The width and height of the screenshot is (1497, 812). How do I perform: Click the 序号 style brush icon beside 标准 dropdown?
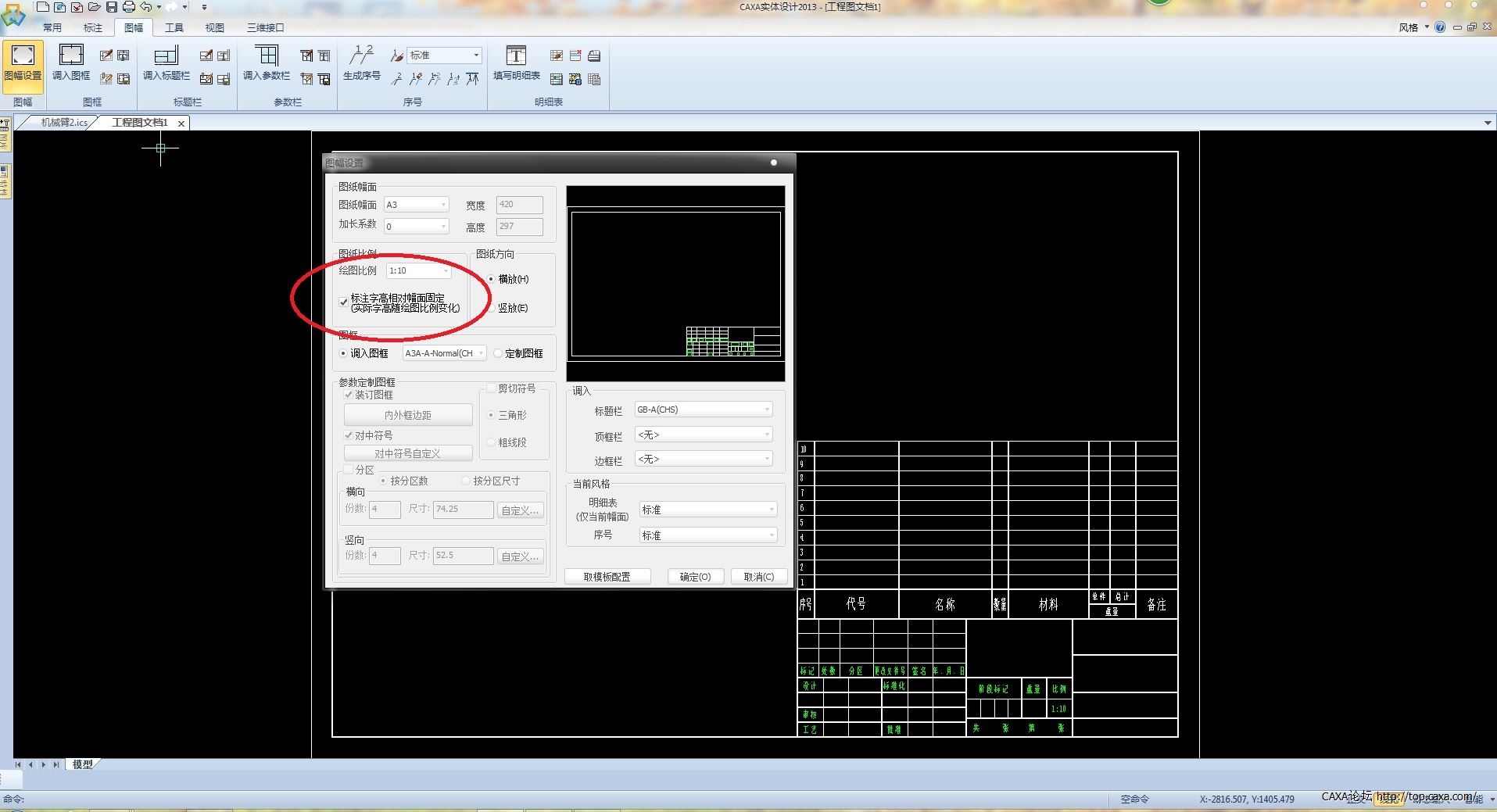click(x=397, y=55)
